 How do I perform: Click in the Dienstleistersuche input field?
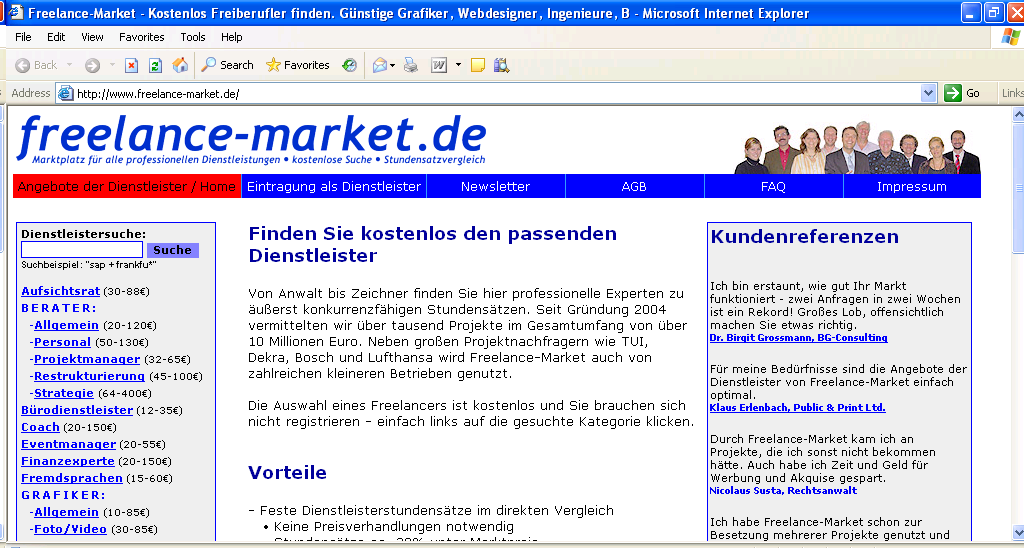(82, 250)
